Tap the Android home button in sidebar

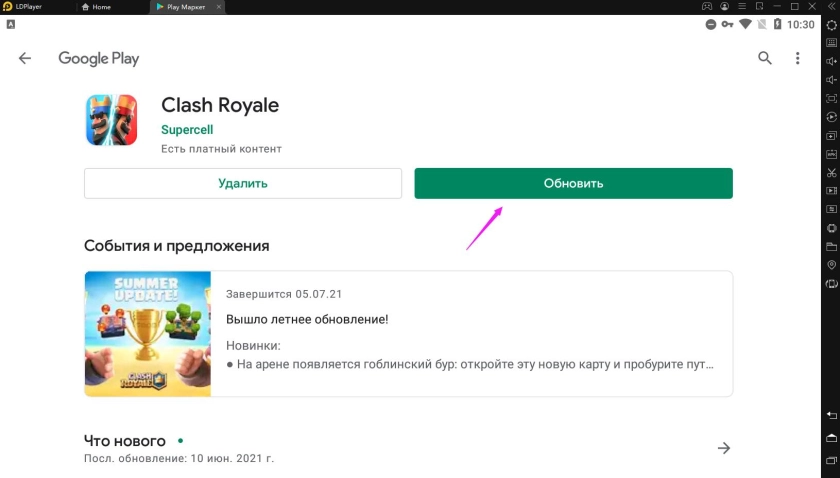pos(831,438)
